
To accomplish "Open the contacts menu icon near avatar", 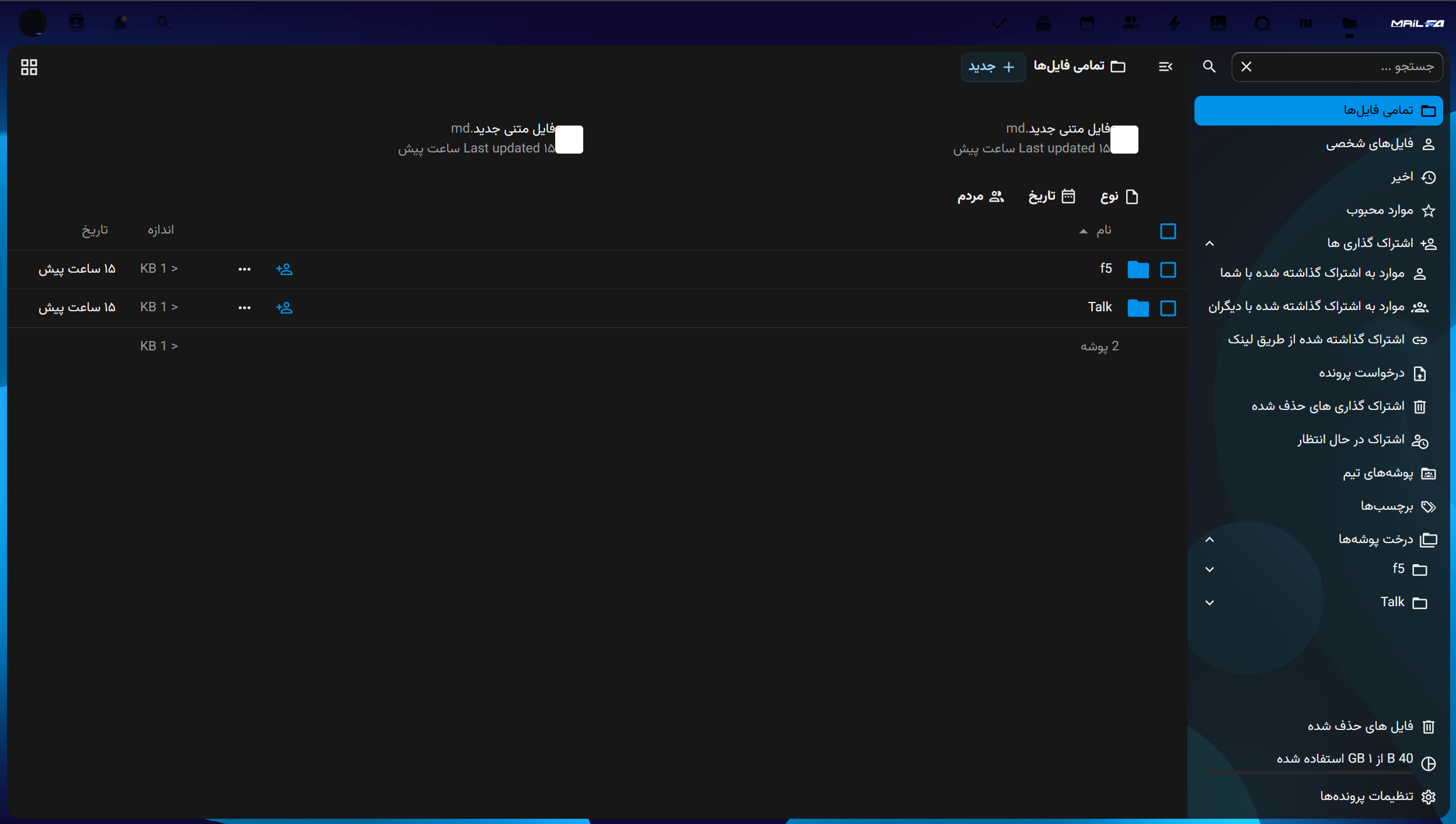I will click(76, 23).
